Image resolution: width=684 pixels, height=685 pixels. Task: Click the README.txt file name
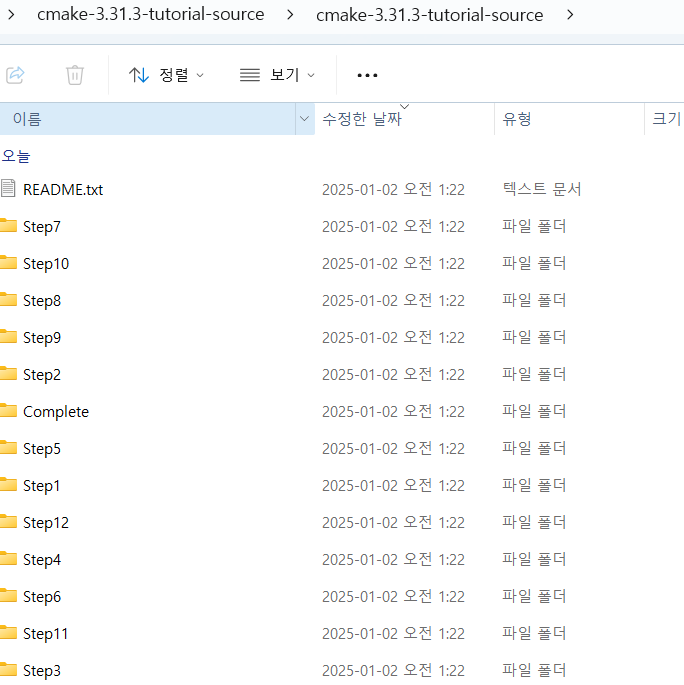point(63,190)
